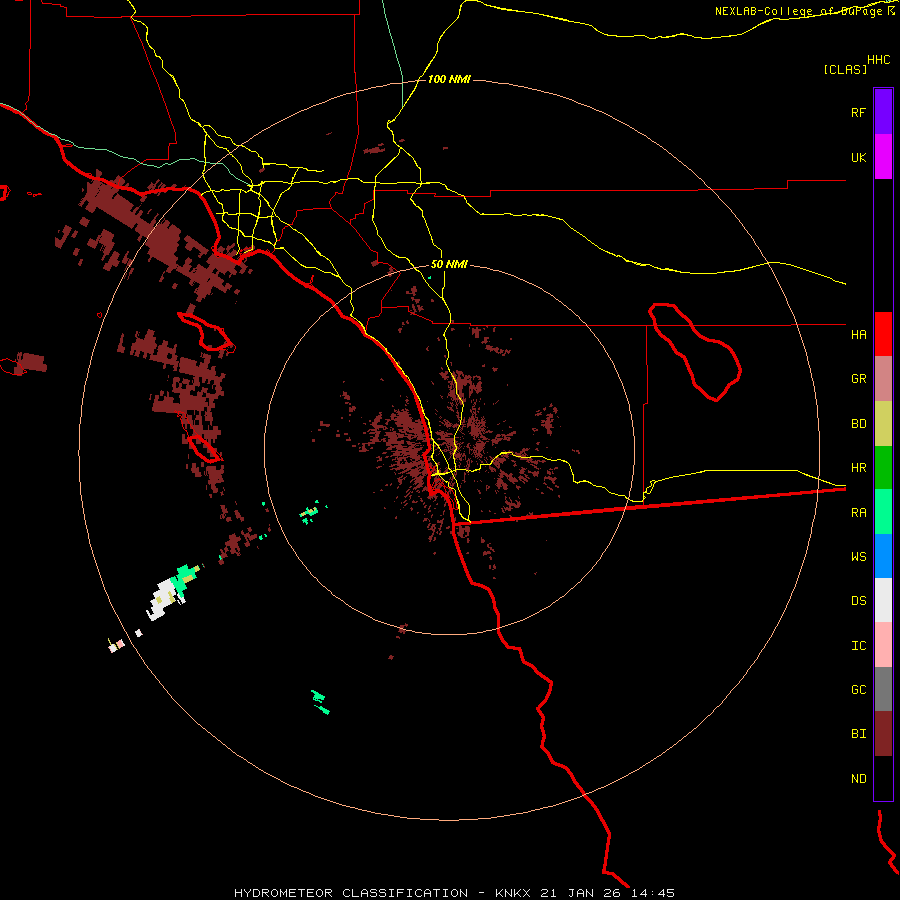
Task: Click the "BI" legend label
Action: pyautogui.click(x=858, y=734)
